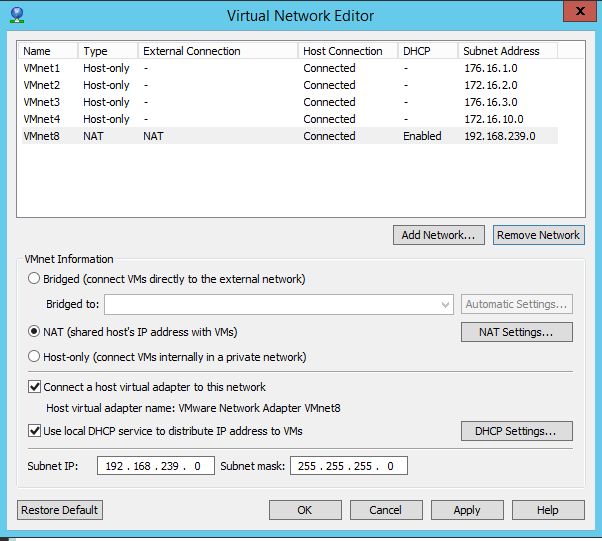Click the Virtual Network Editor globe icon

pos(17,15)
